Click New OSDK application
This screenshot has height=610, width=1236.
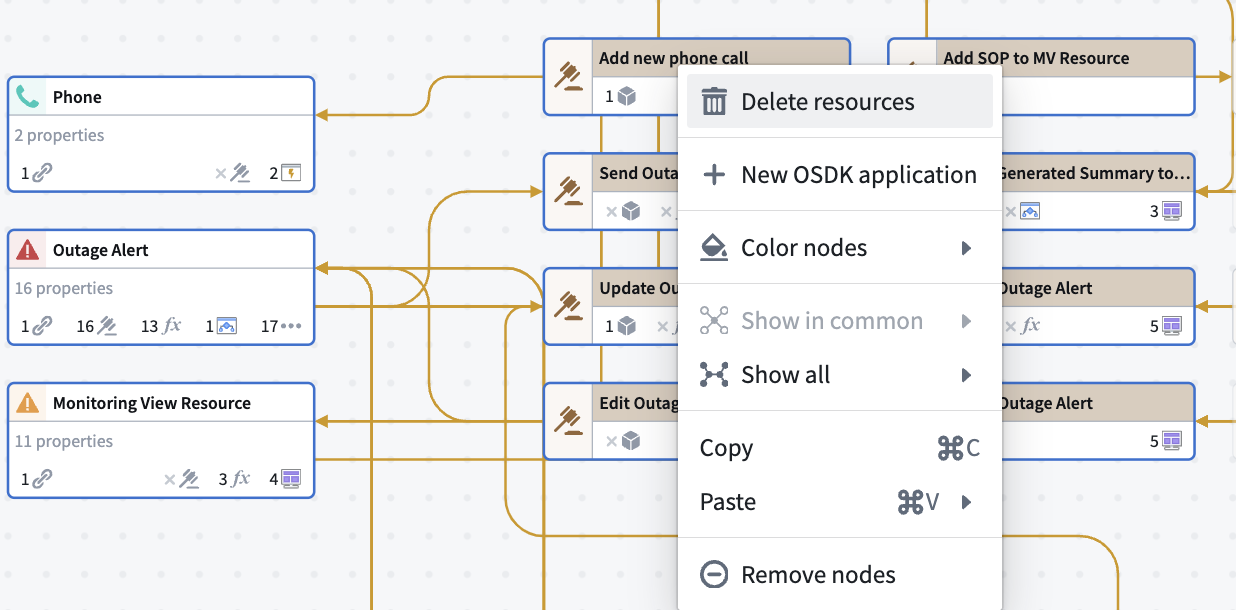[859, 174]
